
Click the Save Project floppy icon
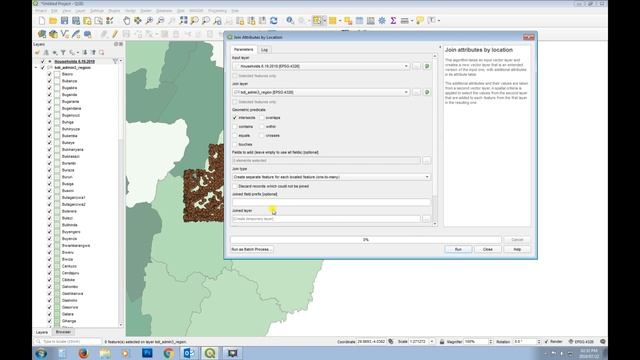coord(64,20)
